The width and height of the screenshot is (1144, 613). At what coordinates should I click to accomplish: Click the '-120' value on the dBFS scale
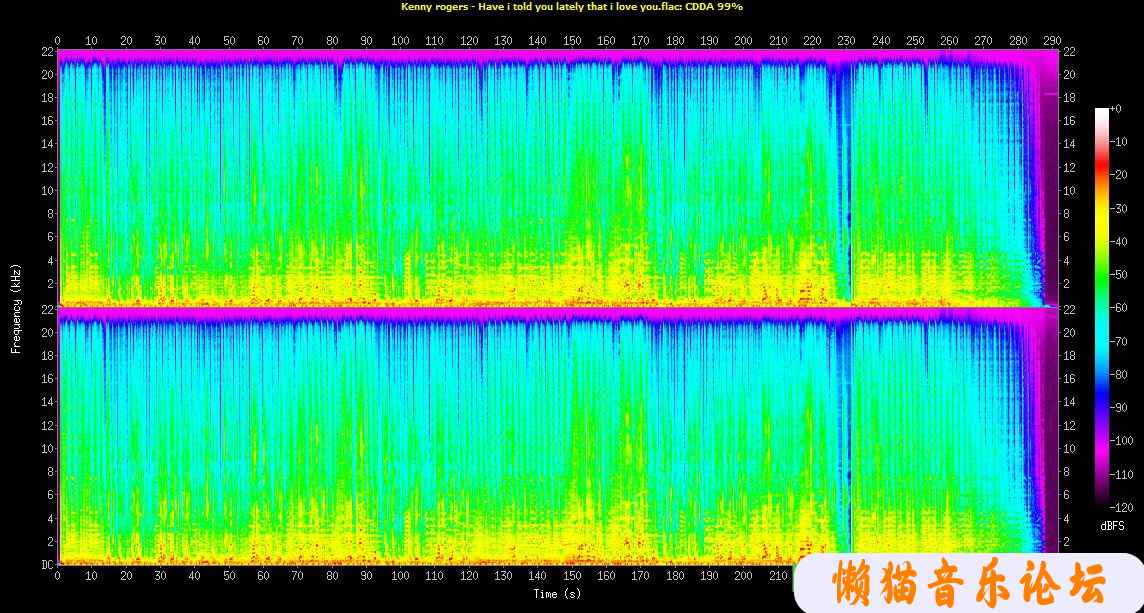coord(1122,506)
